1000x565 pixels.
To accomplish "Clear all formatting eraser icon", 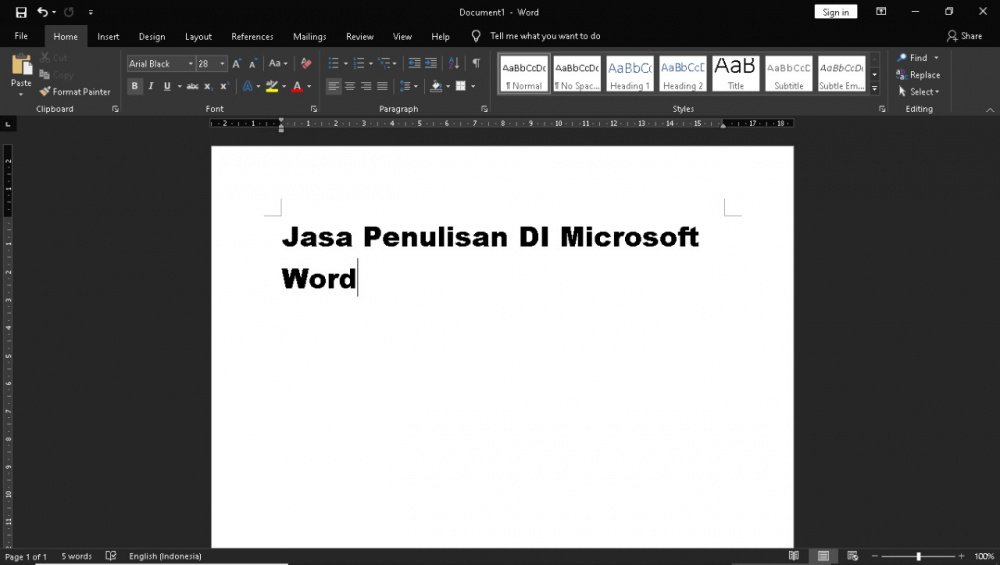I will point(306,63).
